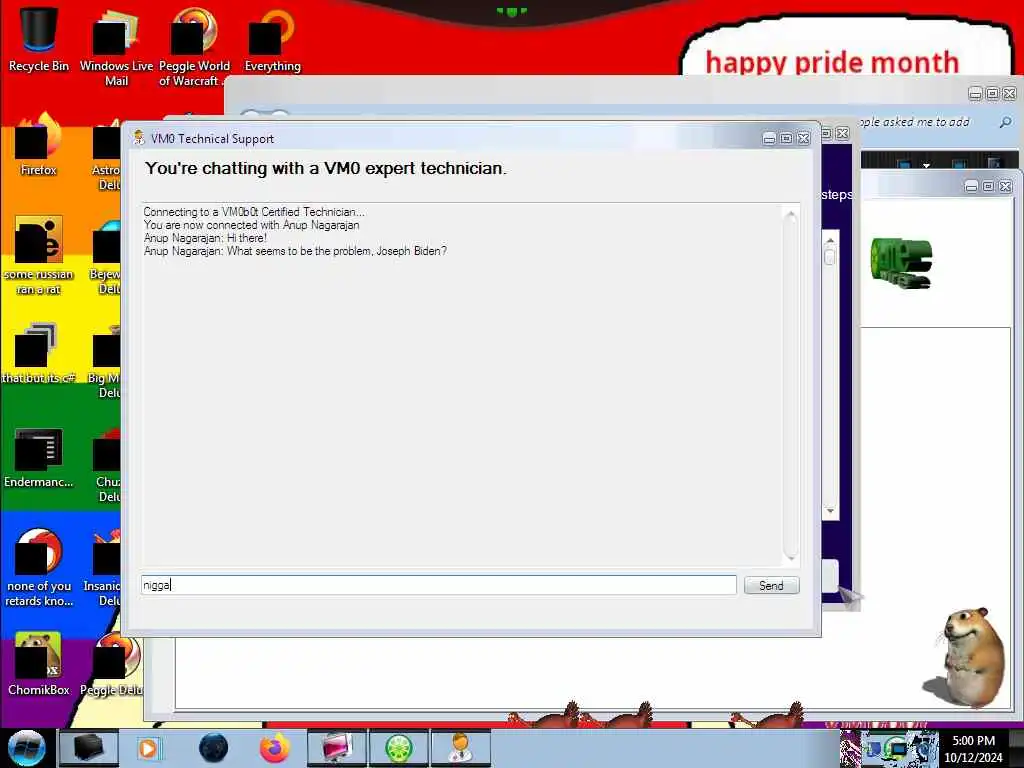Close the purple steps window
This screenshot has width=1024, height=768.
[x=843, y=133]
